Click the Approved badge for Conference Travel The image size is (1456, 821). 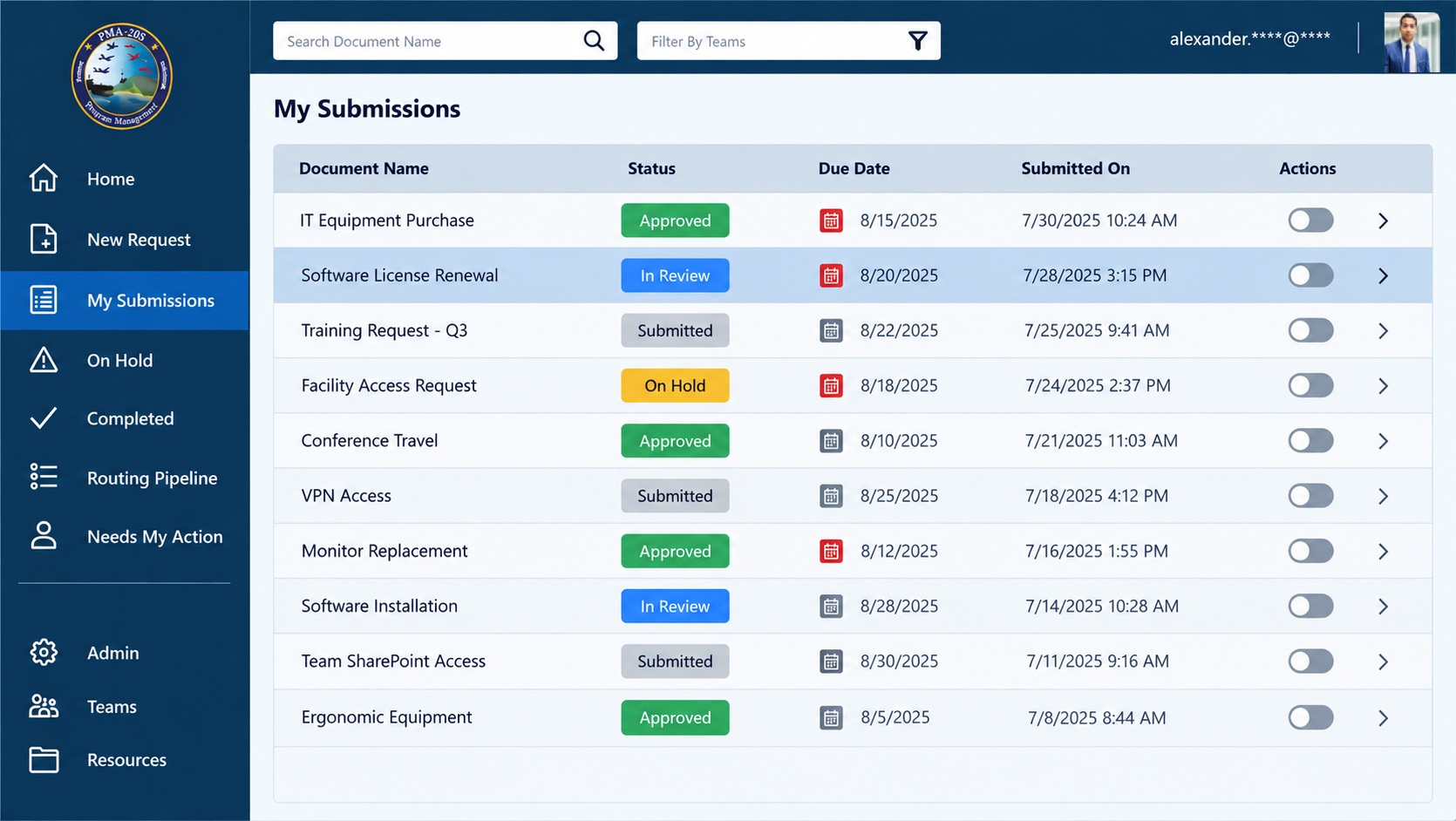[675, 441]
